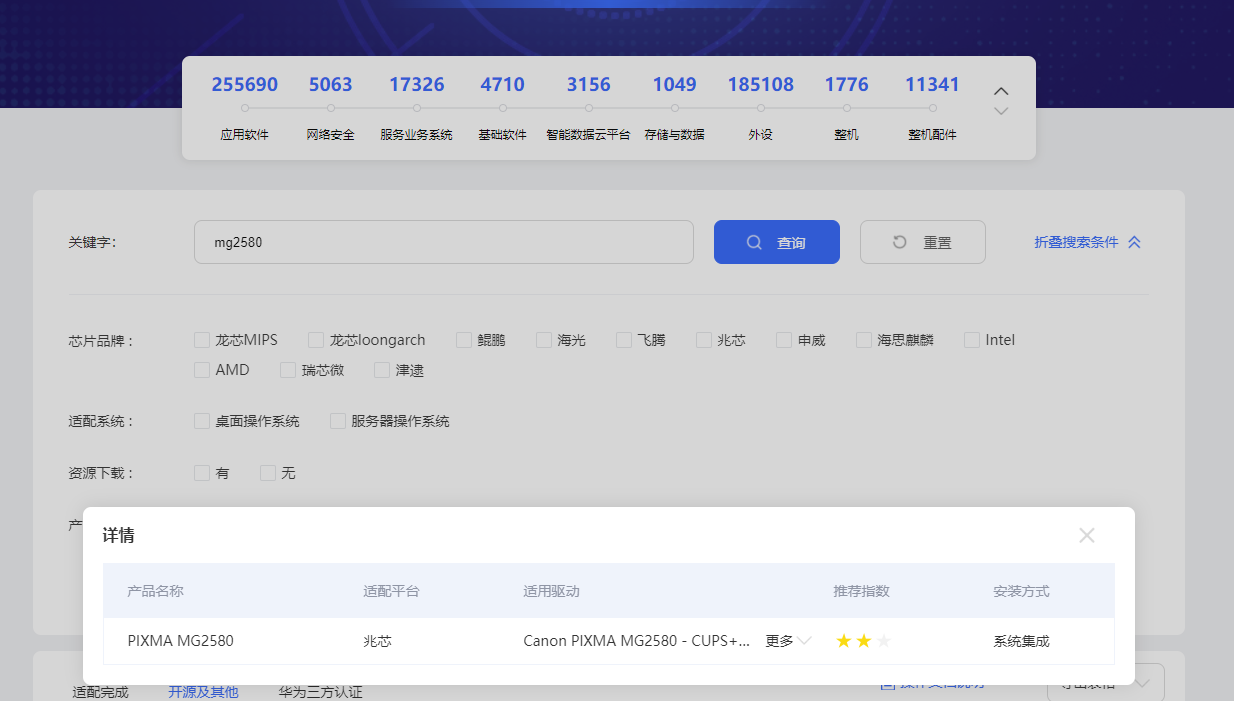Toggle the AMD checkbox

202,370
